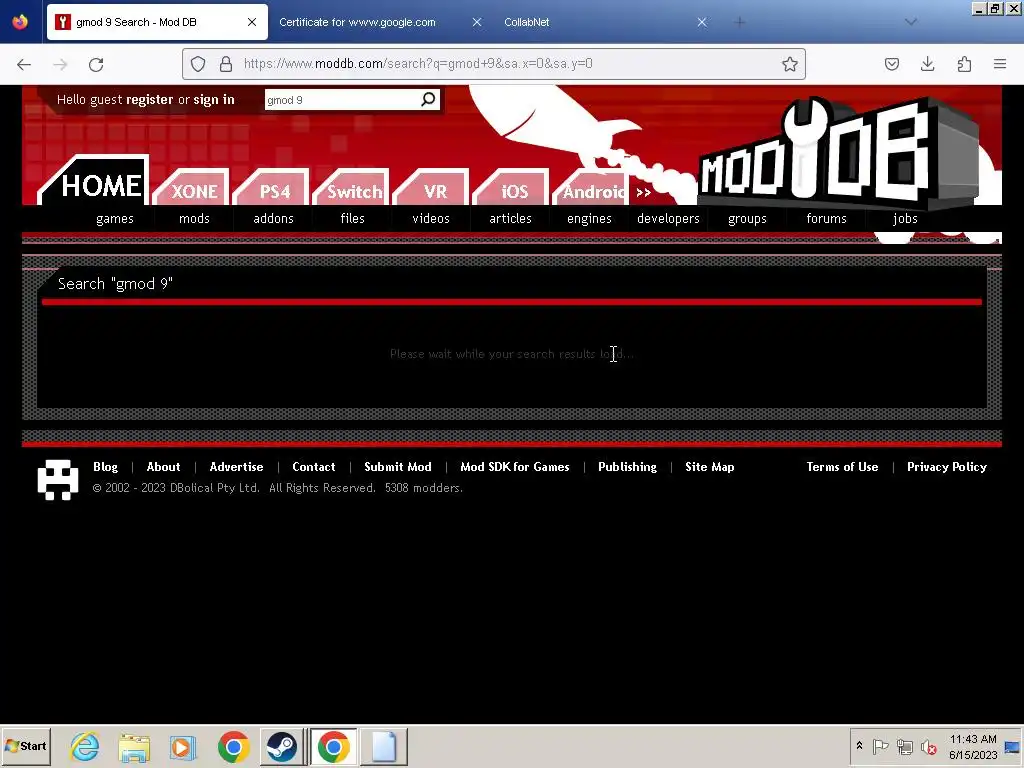
Task: Open the addons menu item
Action: 274,219
